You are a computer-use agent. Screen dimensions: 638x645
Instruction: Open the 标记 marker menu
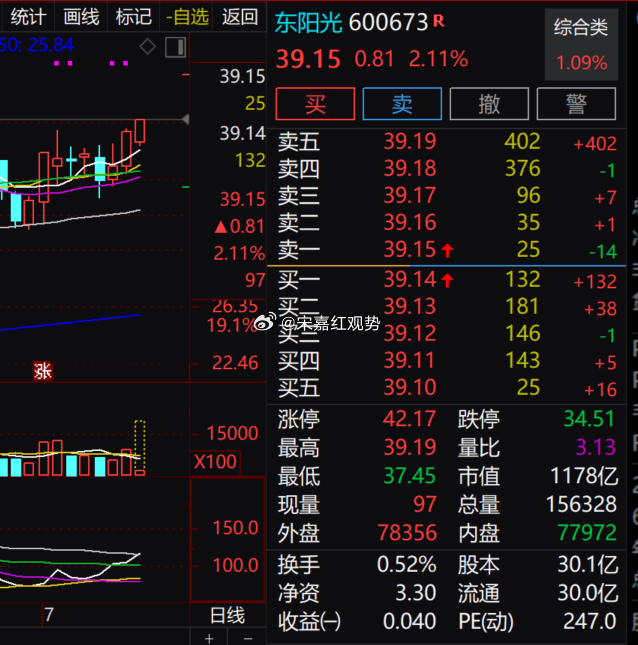tap(133, 17)
